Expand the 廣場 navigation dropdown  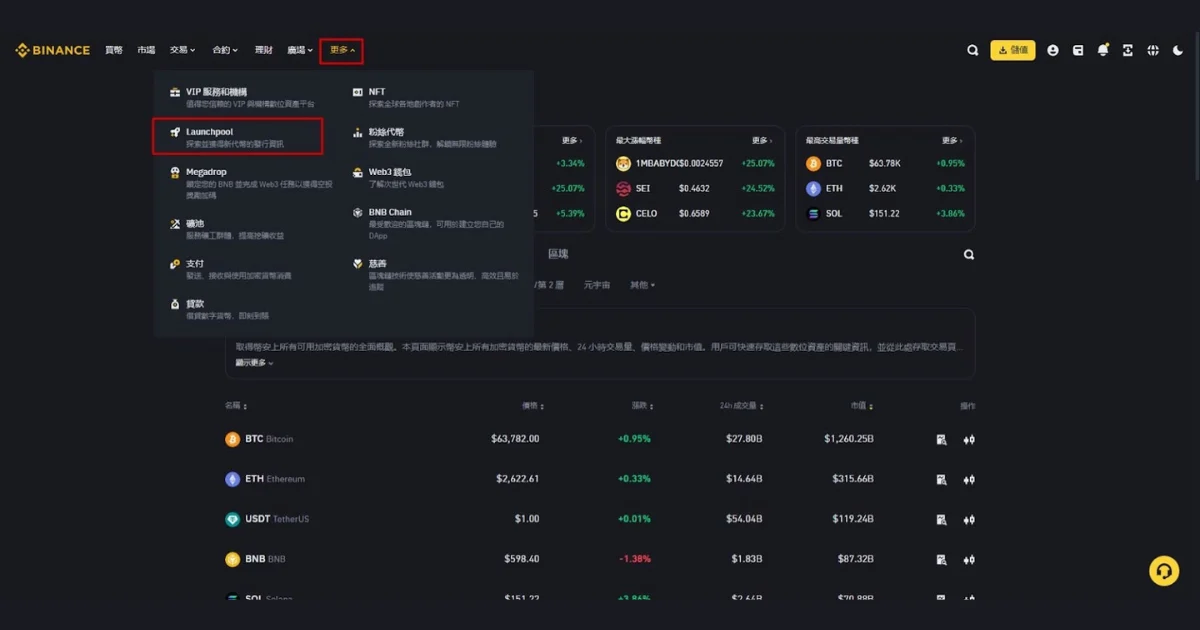(300, 50)
